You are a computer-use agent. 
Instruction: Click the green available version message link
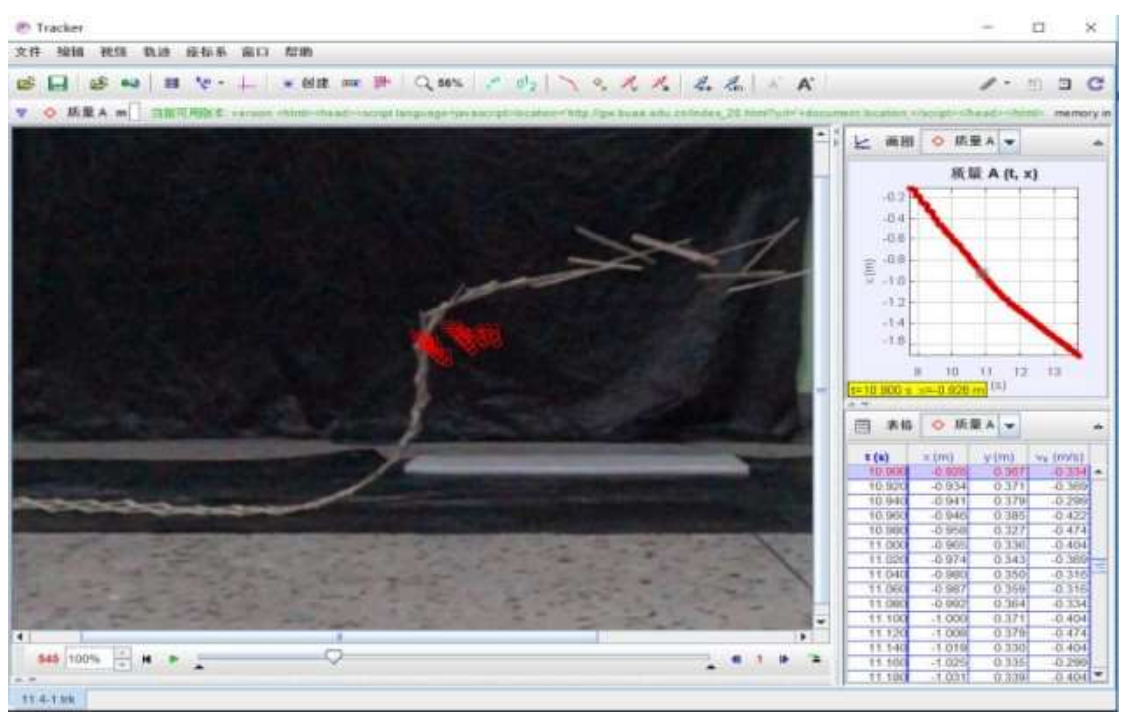597,113
